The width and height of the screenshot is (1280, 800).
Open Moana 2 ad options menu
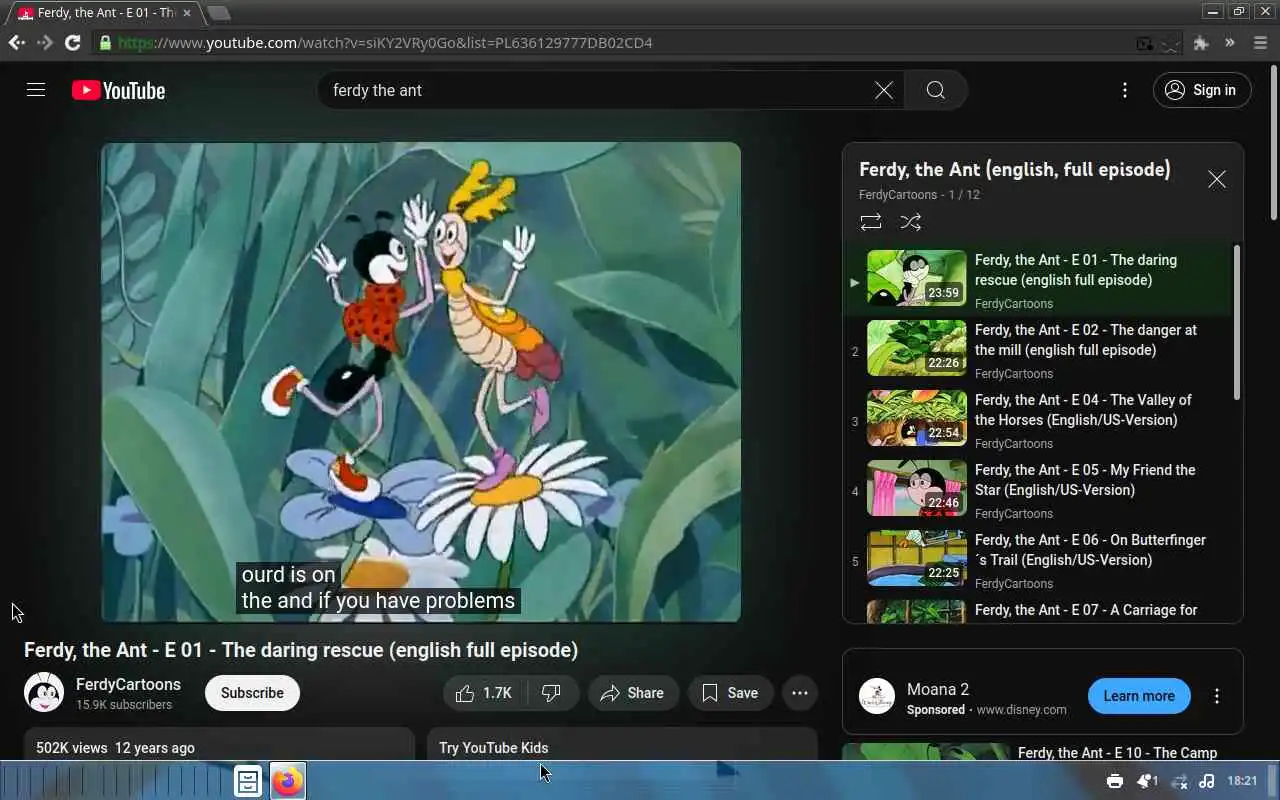1217,696
